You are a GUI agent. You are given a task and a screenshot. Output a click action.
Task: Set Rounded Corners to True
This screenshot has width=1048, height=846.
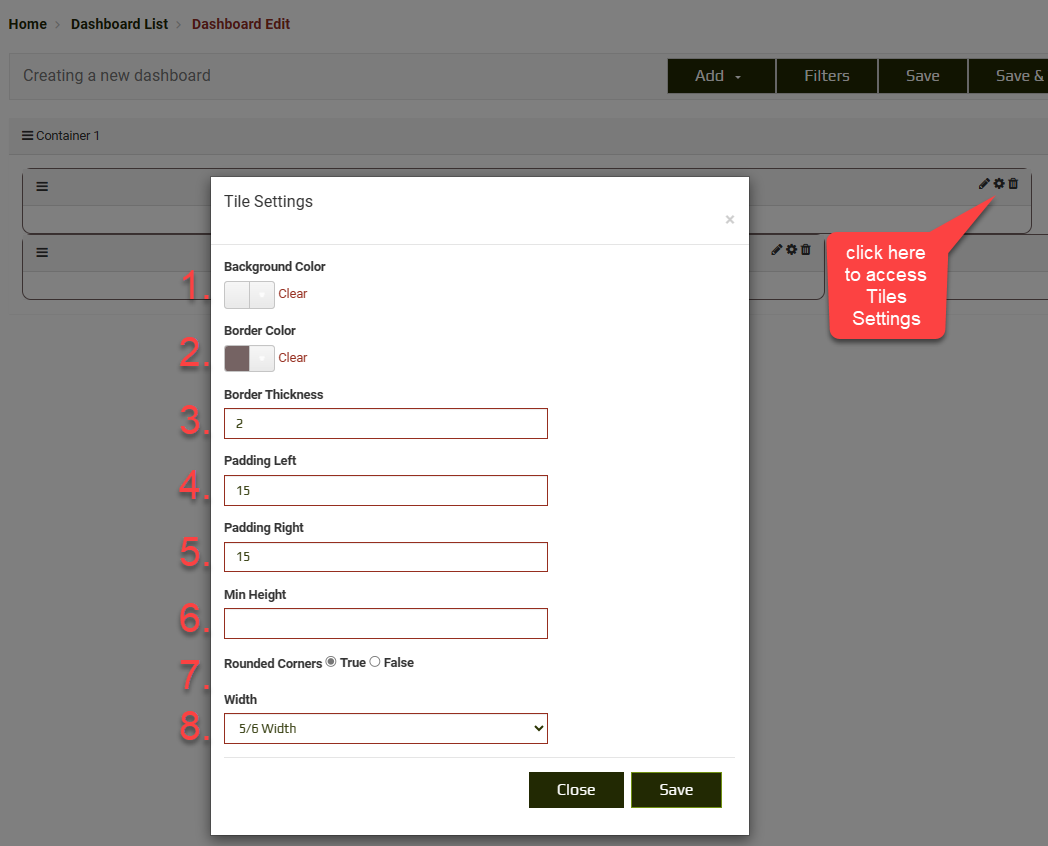pyautogui.click(x=331, y=662)
